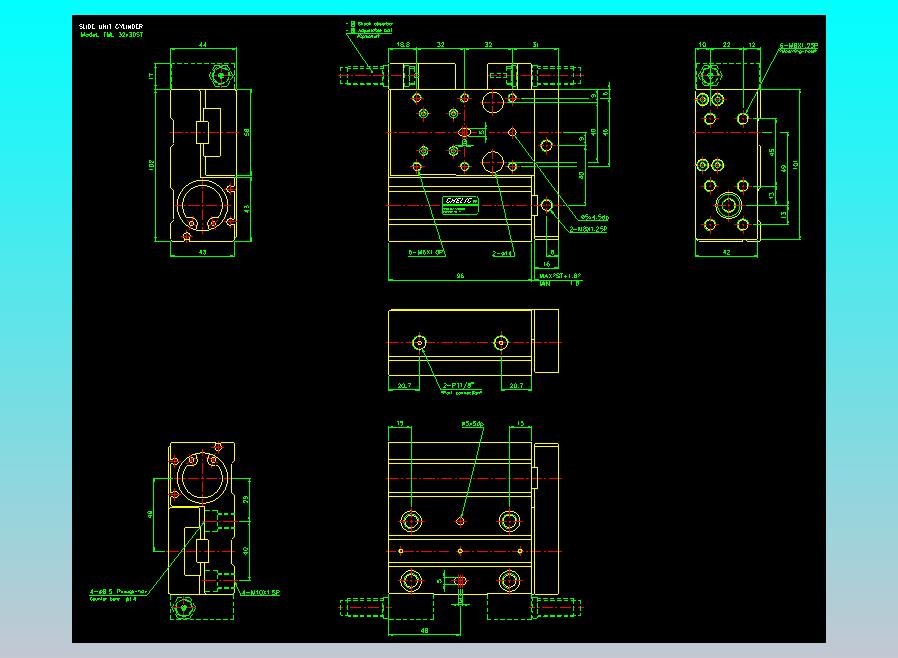This screenshot has width=898, height=658.
Task: Click the Model TML 32x30ST label
Action: point(112,35)
